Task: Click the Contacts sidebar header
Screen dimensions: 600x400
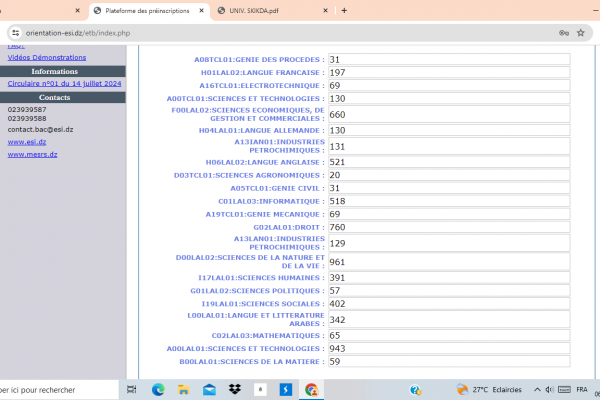Action: 55,97
